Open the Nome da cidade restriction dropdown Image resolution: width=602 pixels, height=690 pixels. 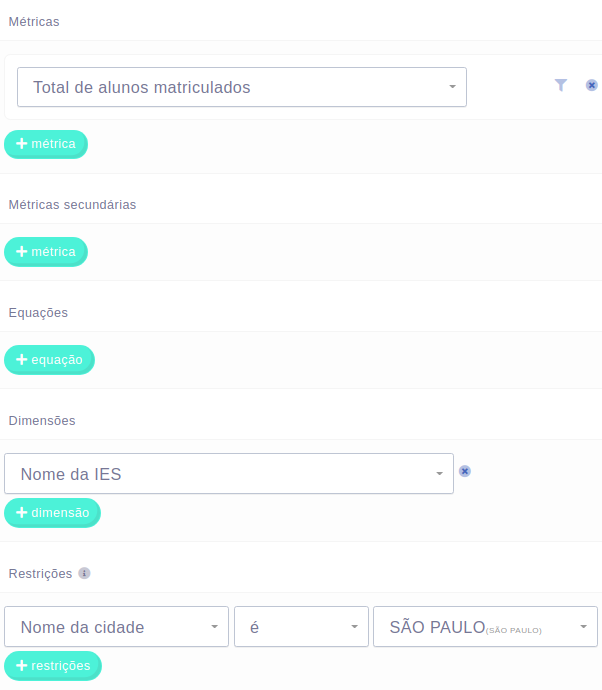[116, 627]
